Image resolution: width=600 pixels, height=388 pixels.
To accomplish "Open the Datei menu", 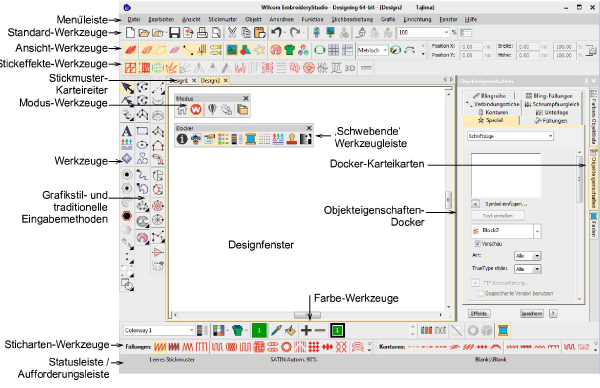I will click(134, 19).
